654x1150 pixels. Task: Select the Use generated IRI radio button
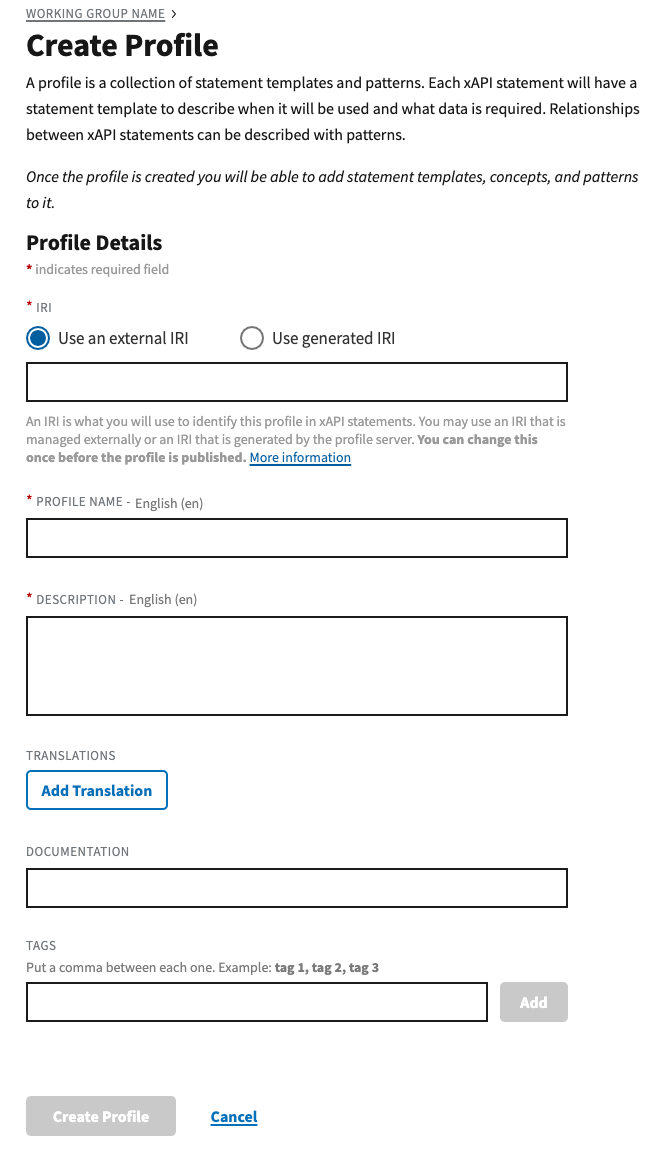click(252, 338)
